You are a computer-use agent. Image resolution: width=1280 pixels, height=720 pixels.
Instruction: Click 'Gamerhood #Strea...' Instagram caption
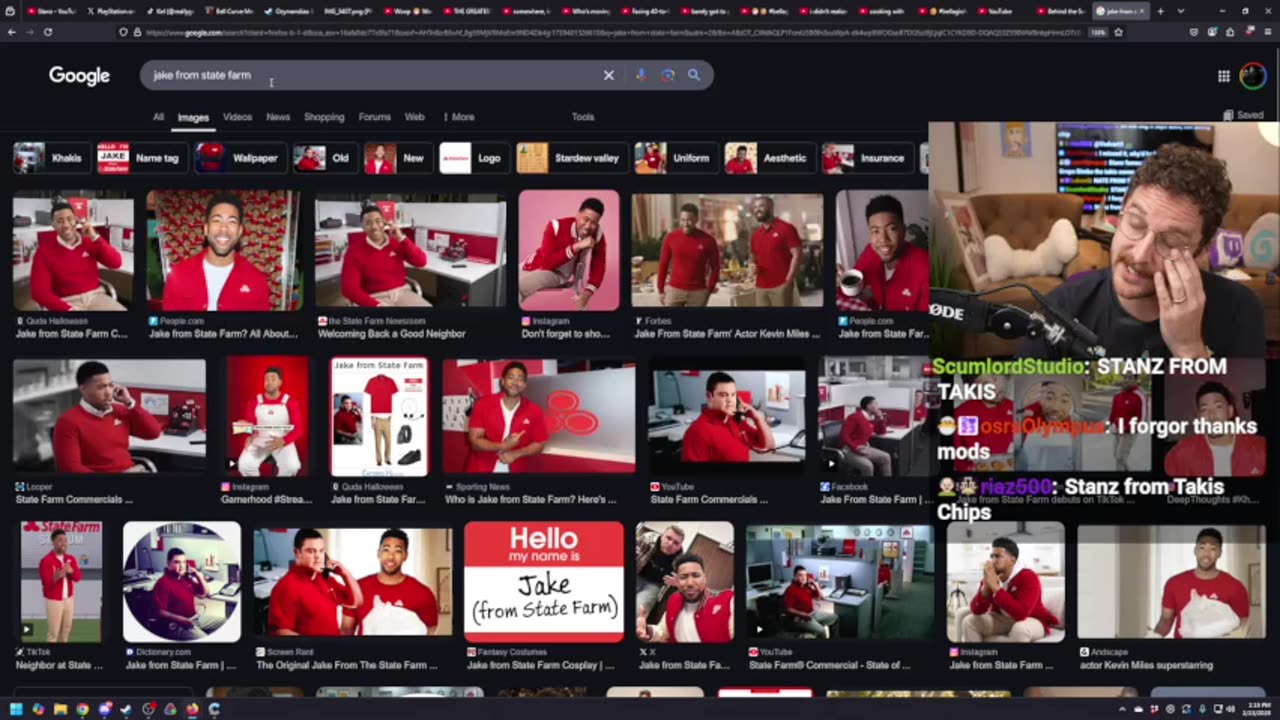pyautogui.click(x=269, y=499)
